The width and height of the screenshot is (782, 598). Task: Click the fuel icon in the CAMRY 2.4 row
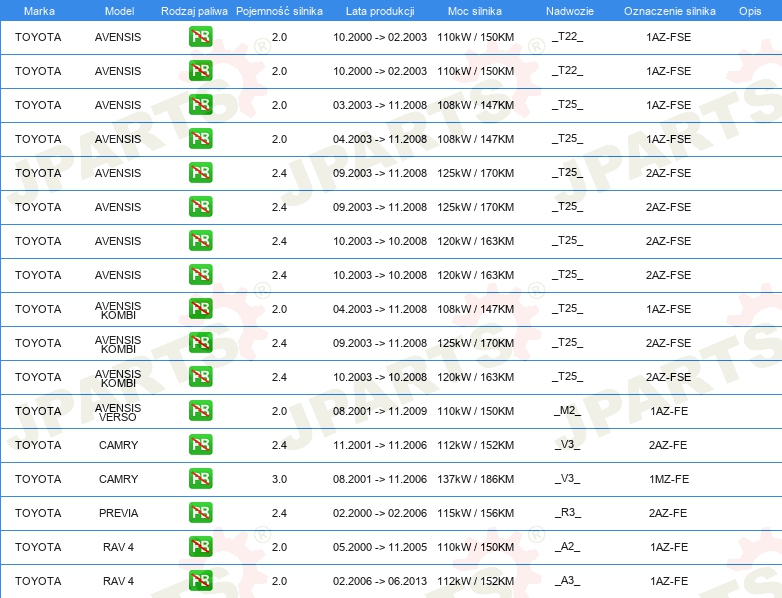point(200,444)
